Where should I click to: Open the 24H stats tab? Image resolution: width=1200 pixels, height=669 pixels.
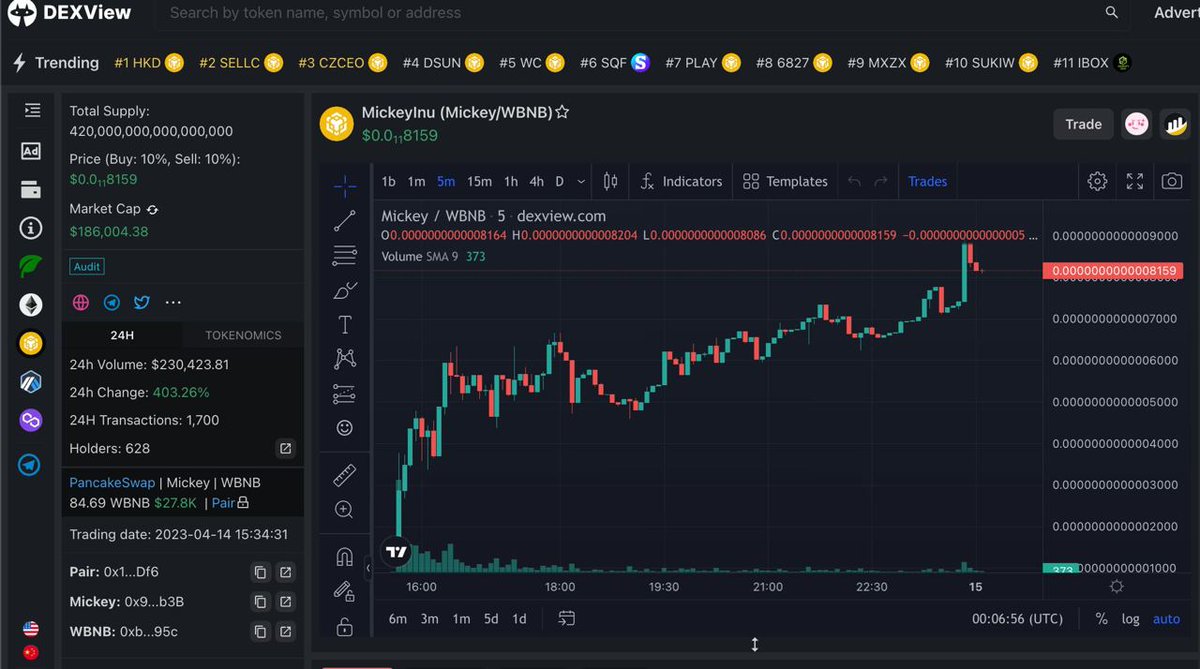[122, 335]
